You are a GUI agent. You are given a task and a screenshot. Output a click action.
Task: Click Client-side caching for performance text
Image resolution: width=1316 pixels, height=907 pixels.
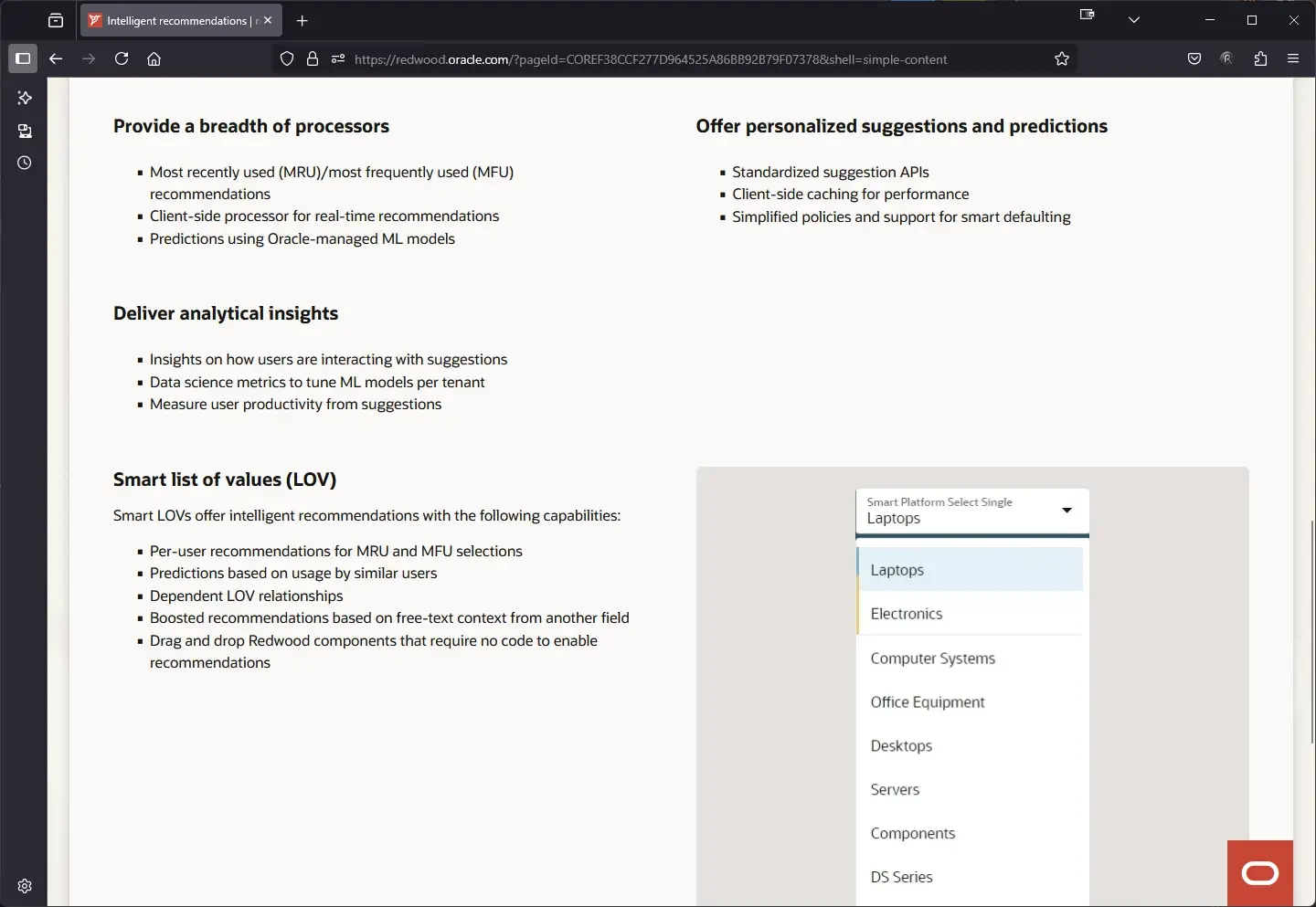coord(851,194)
